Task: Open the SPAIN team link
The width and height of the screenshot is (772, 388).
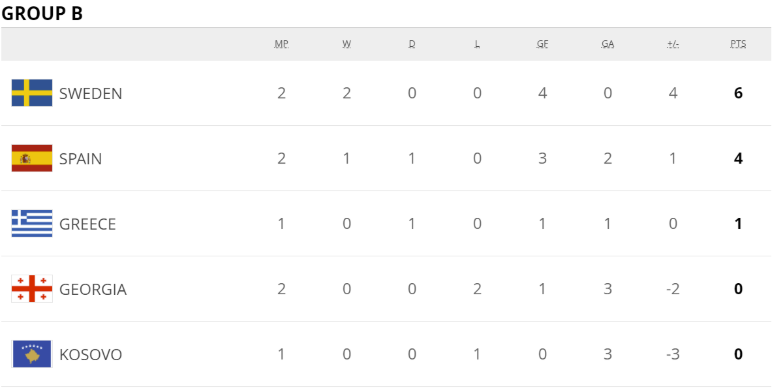Action: click(x=81, y=159)
